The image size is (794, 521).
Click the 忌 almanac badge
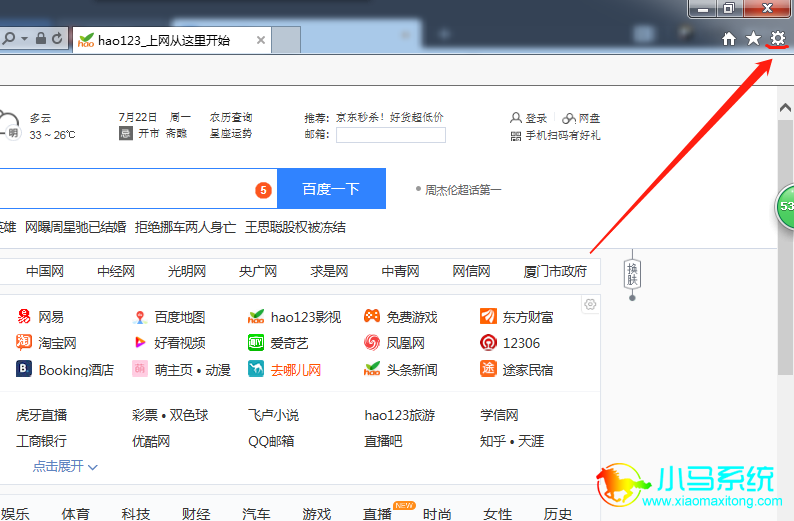126,134
